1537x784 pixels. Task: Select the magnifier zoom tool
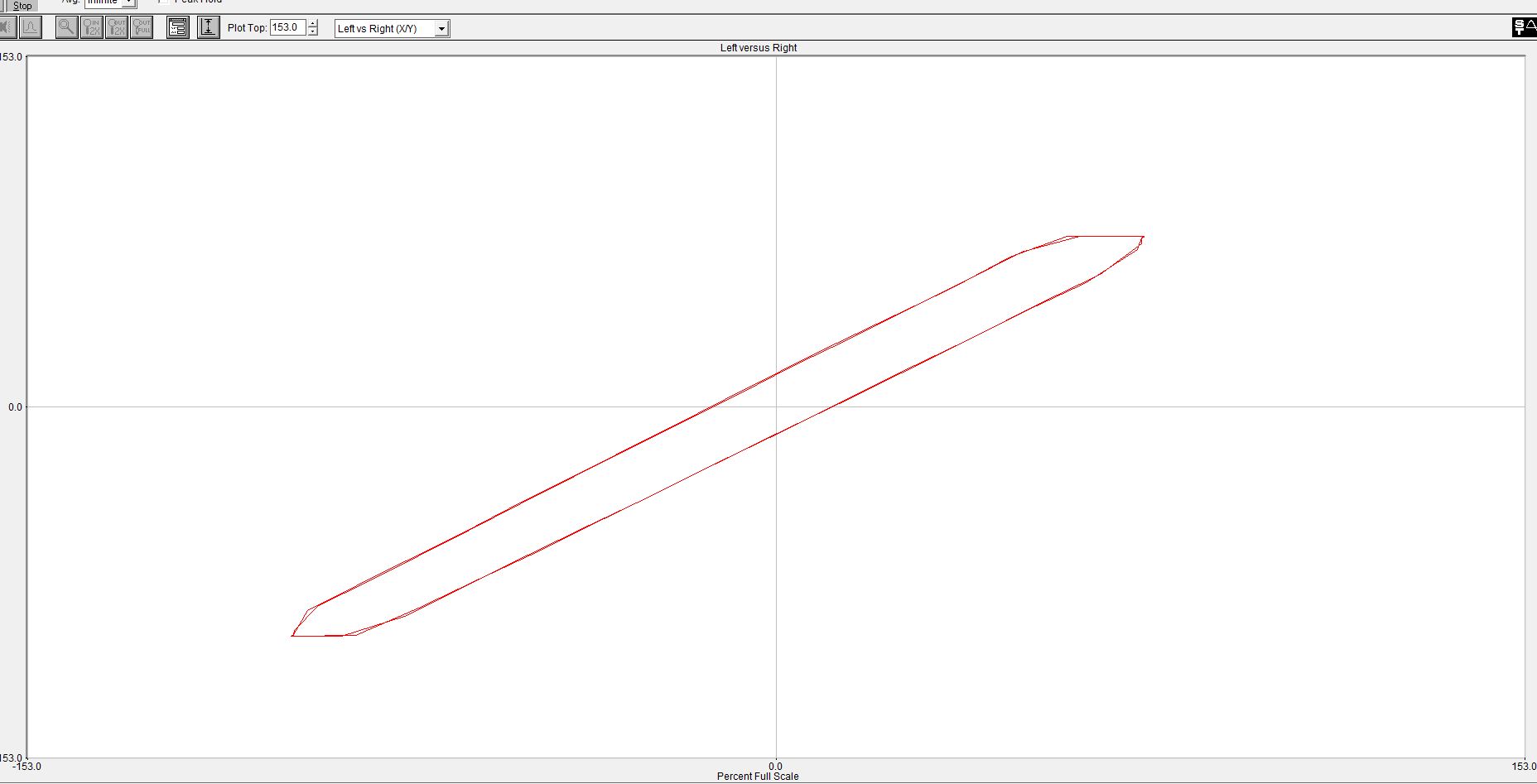[x=66, y=27]
